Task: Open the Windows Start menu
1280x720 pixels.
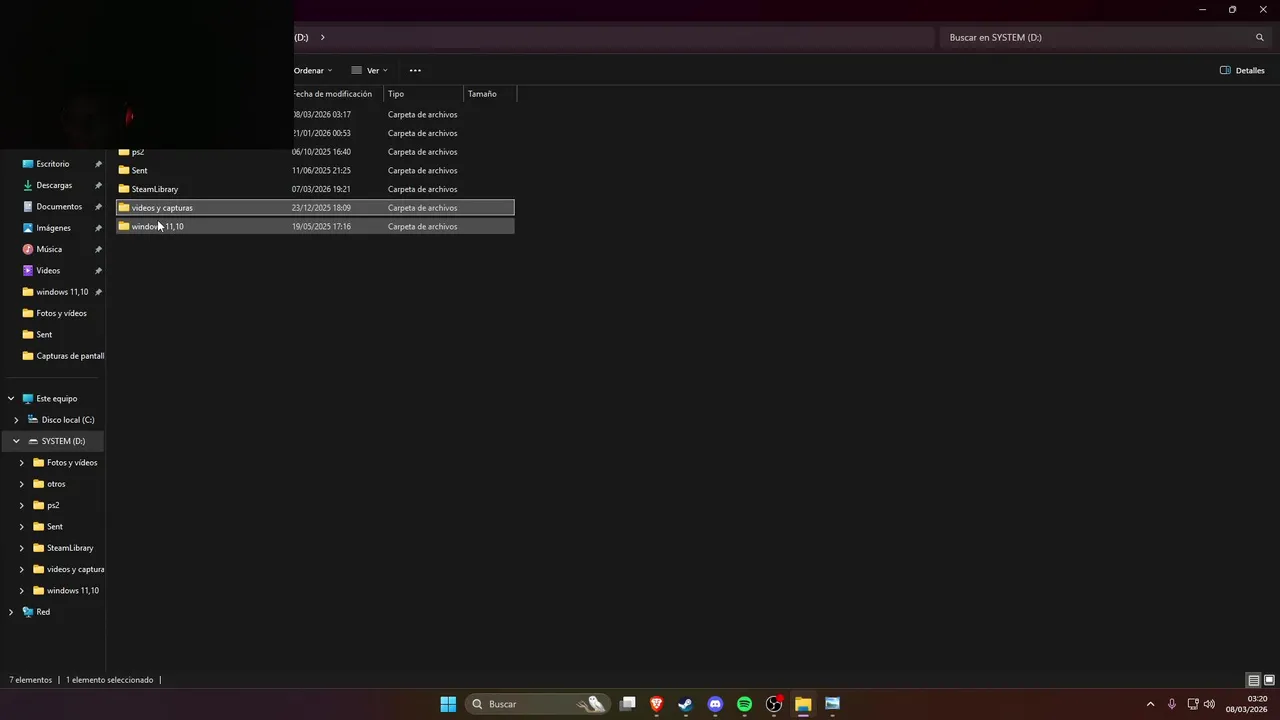Action: (x=448, y=704)
